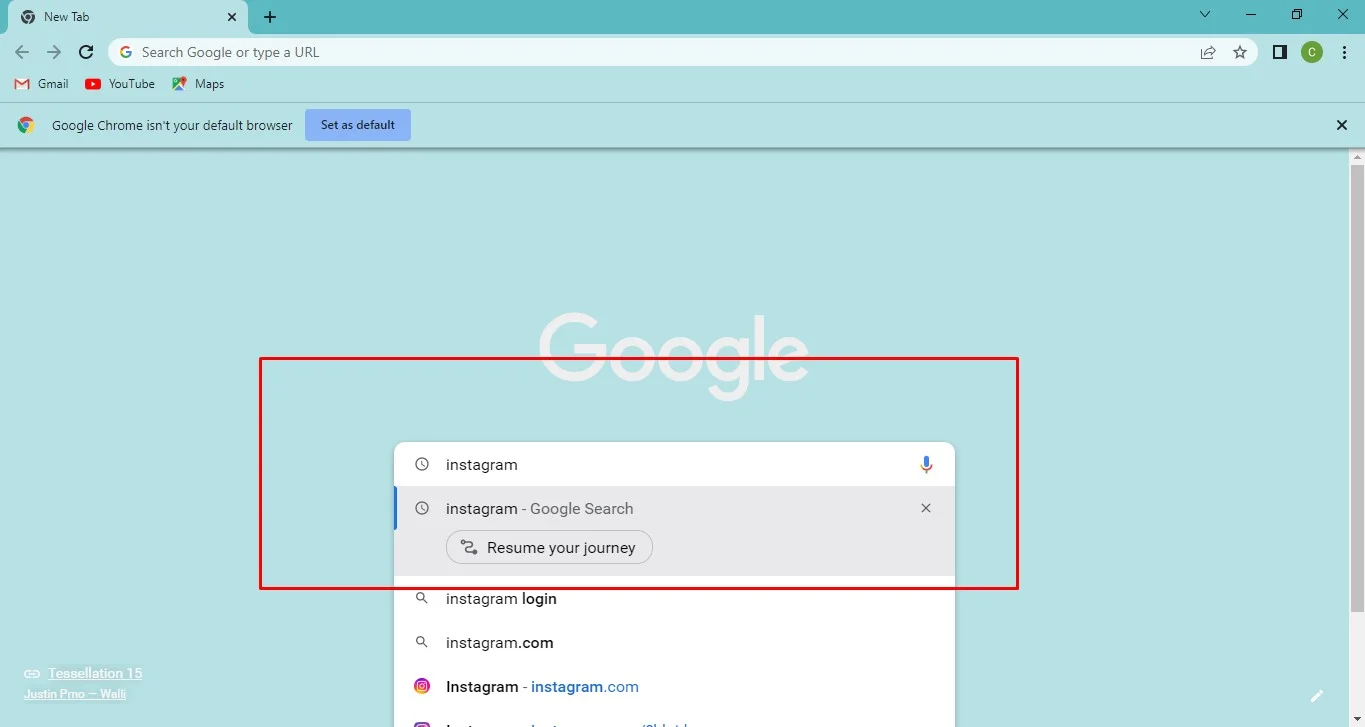Open a new tab with plus button
Image resolution: width=1365 pixels, height=727 pixels.
(270, 17)
